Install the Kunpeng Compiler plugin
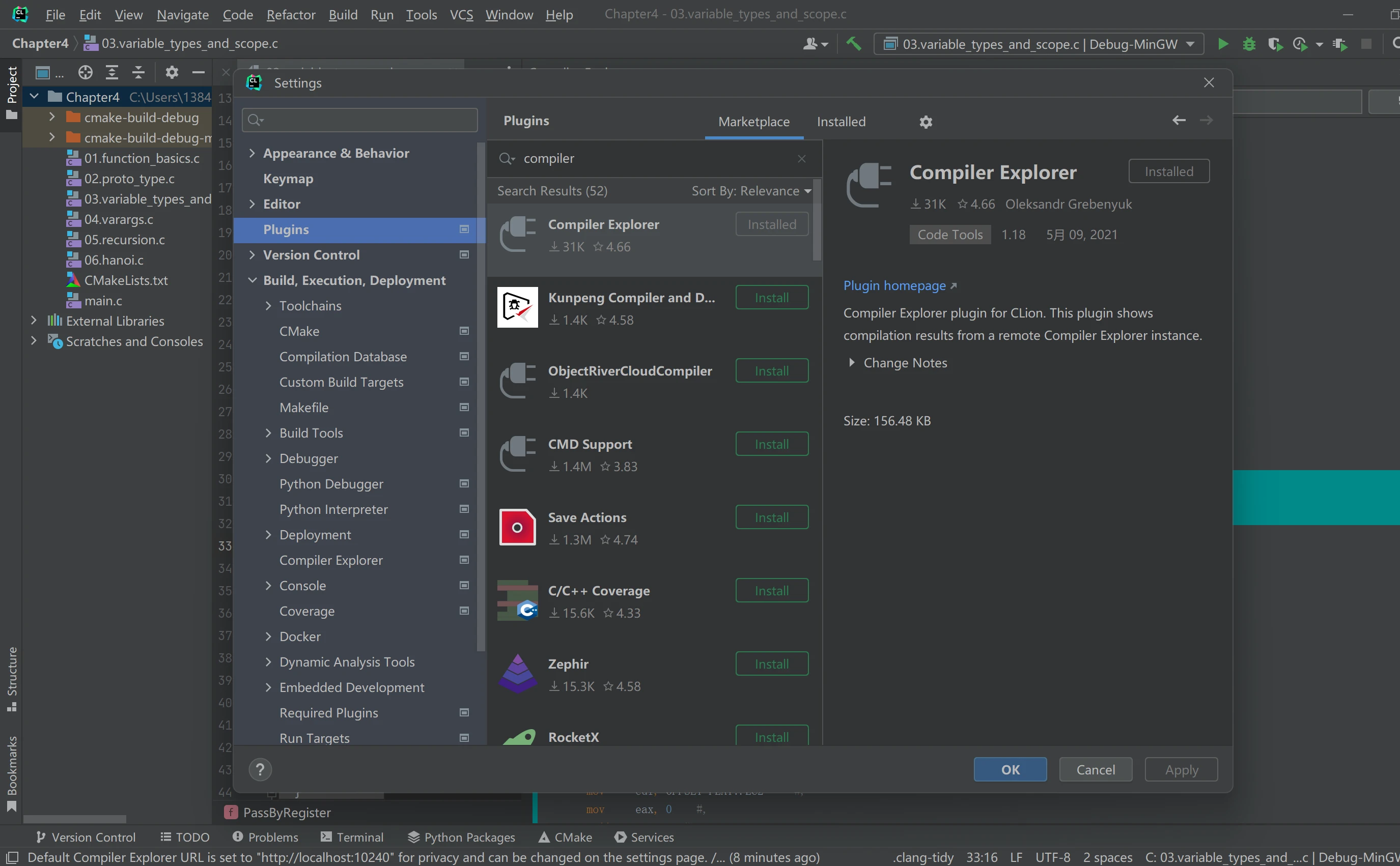1400x866 pixels. 771,297
